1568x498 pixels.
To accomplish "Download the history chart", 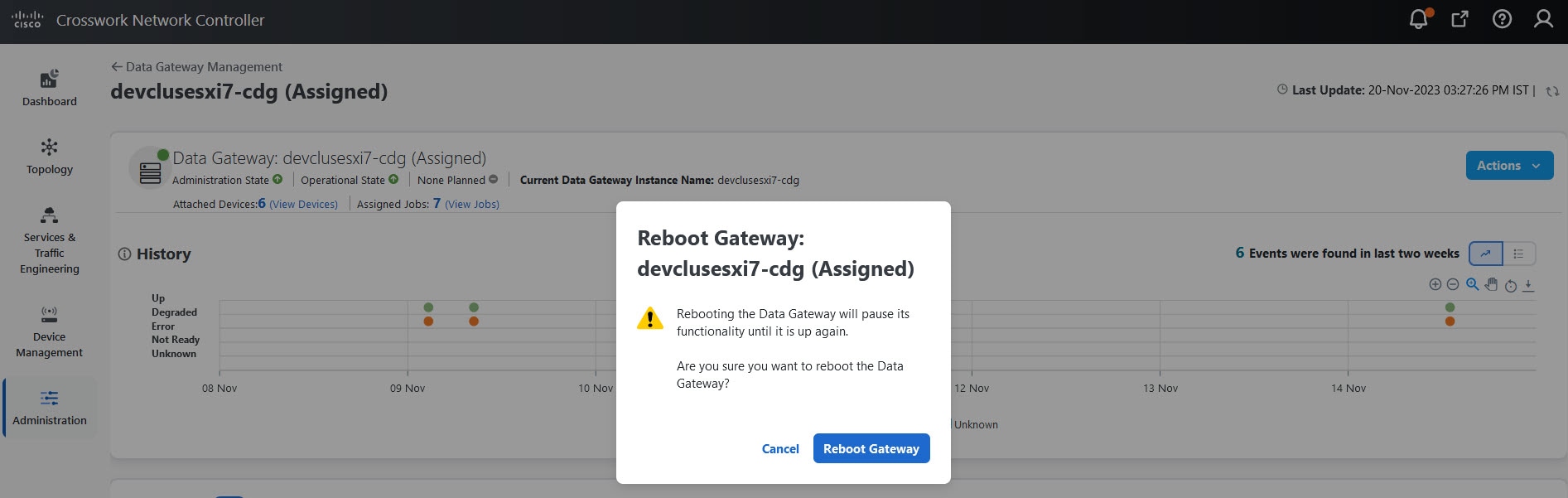I will (x=1529, y=285).
